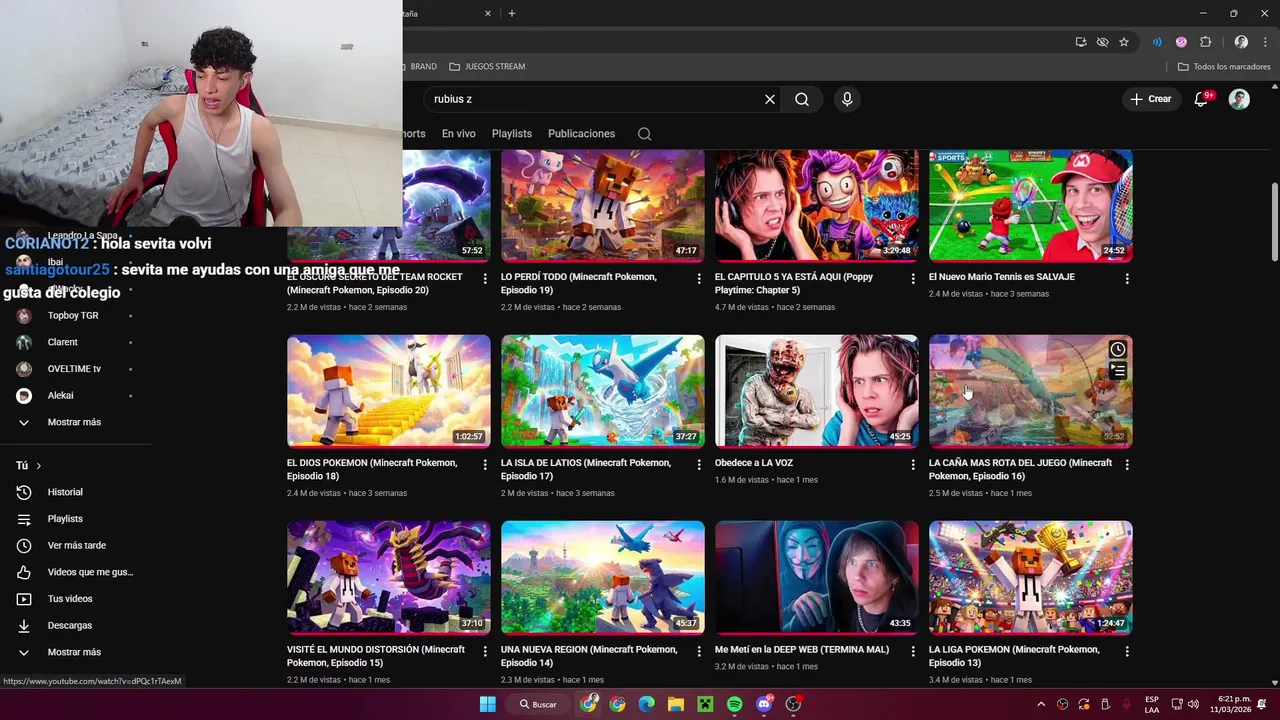Open options for UNA NUEVA REGION video
The image size is (1280, 720).
click(x=699, y=650)
